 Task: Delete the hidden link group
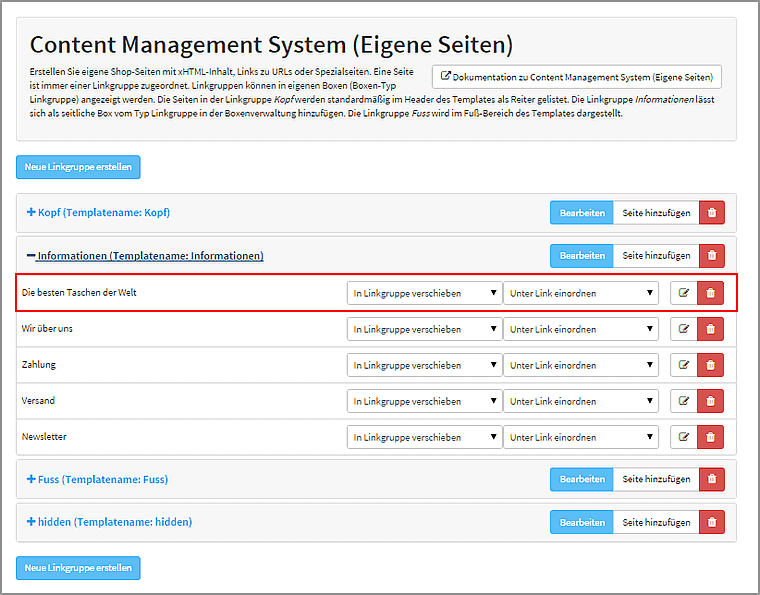[711, 522]
